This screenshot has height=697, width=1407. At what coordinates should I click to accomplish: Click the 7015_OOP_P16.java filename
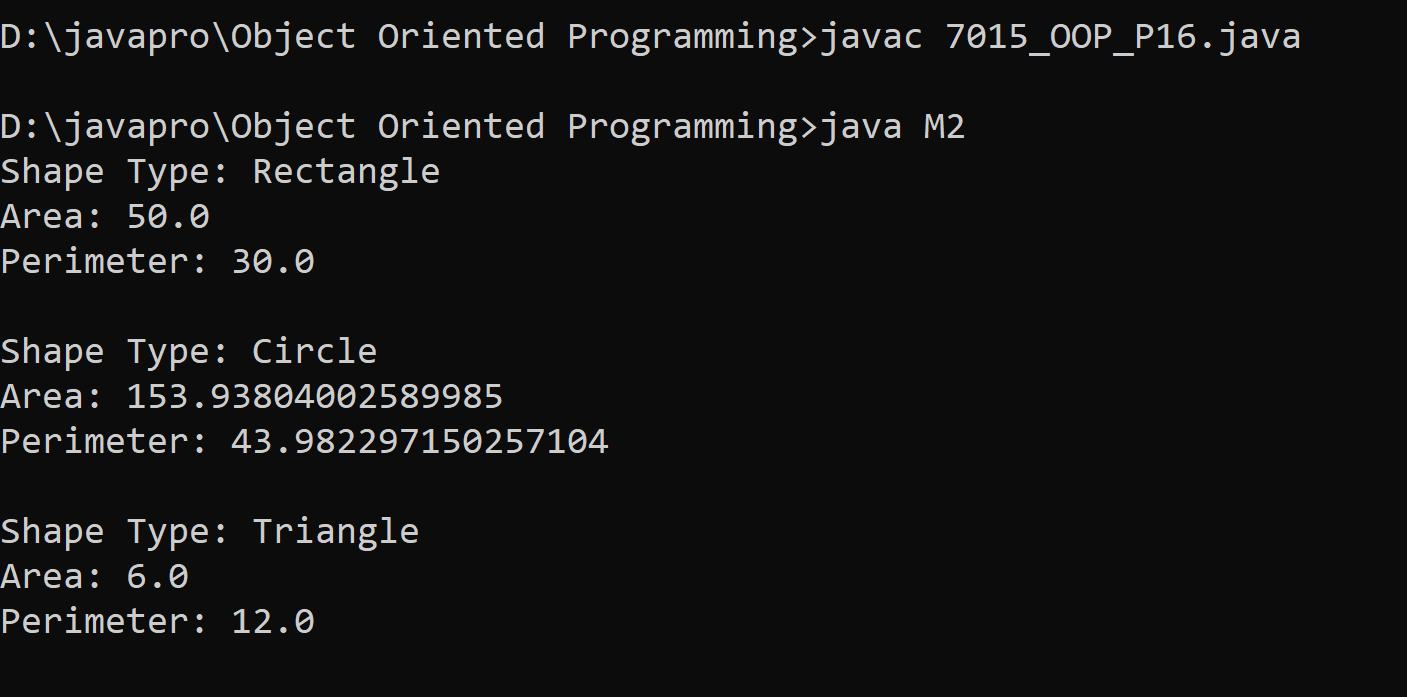point(1123,37)
